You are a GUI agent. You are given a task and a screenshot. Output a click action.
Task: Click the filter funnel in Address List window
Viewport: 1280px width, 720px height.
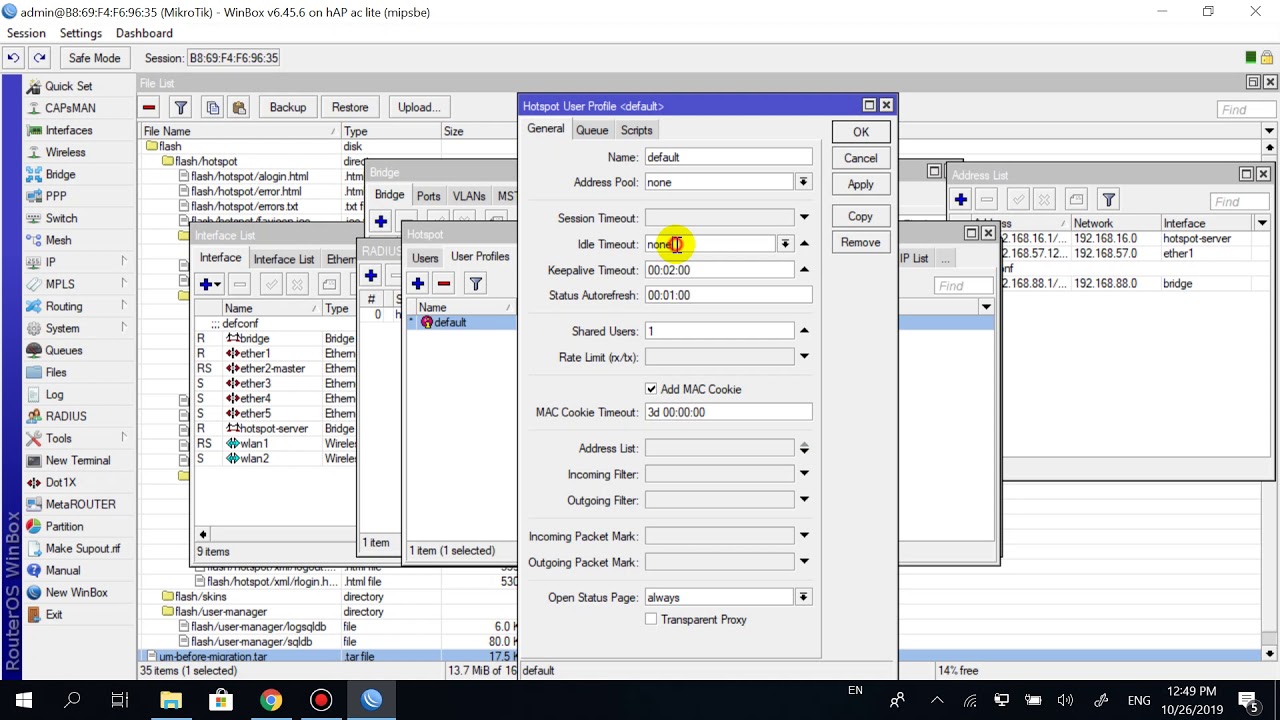coord(1108,200)
